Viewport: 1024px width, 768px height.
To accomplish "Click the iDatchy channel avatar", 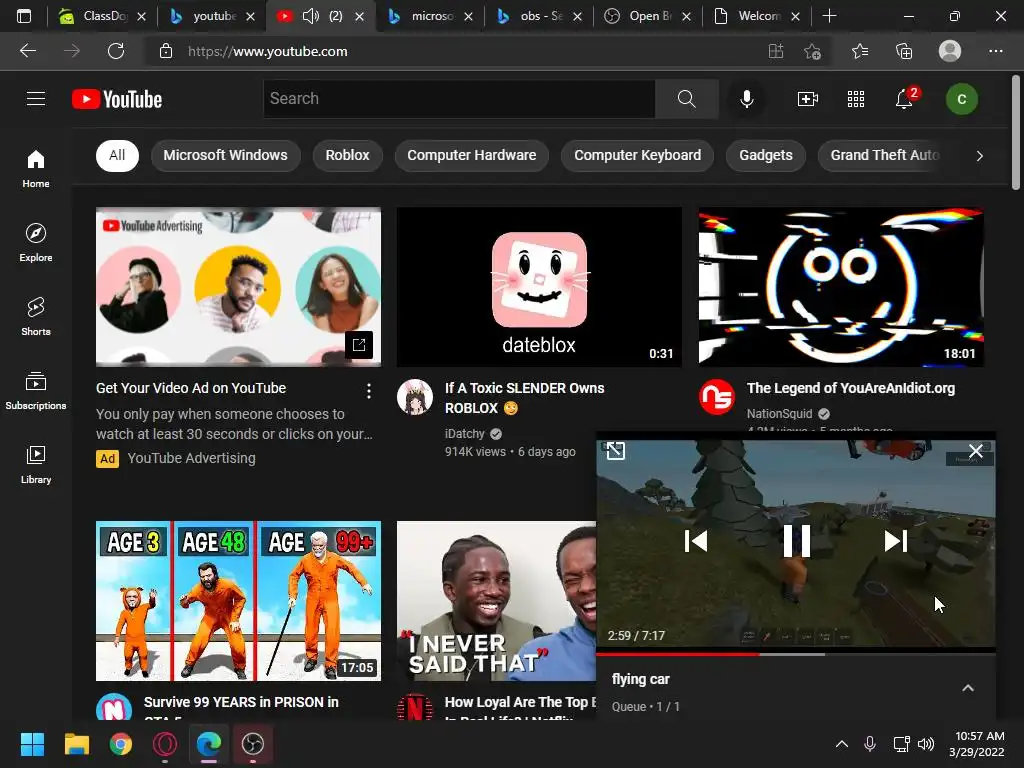I will (415, 397).
